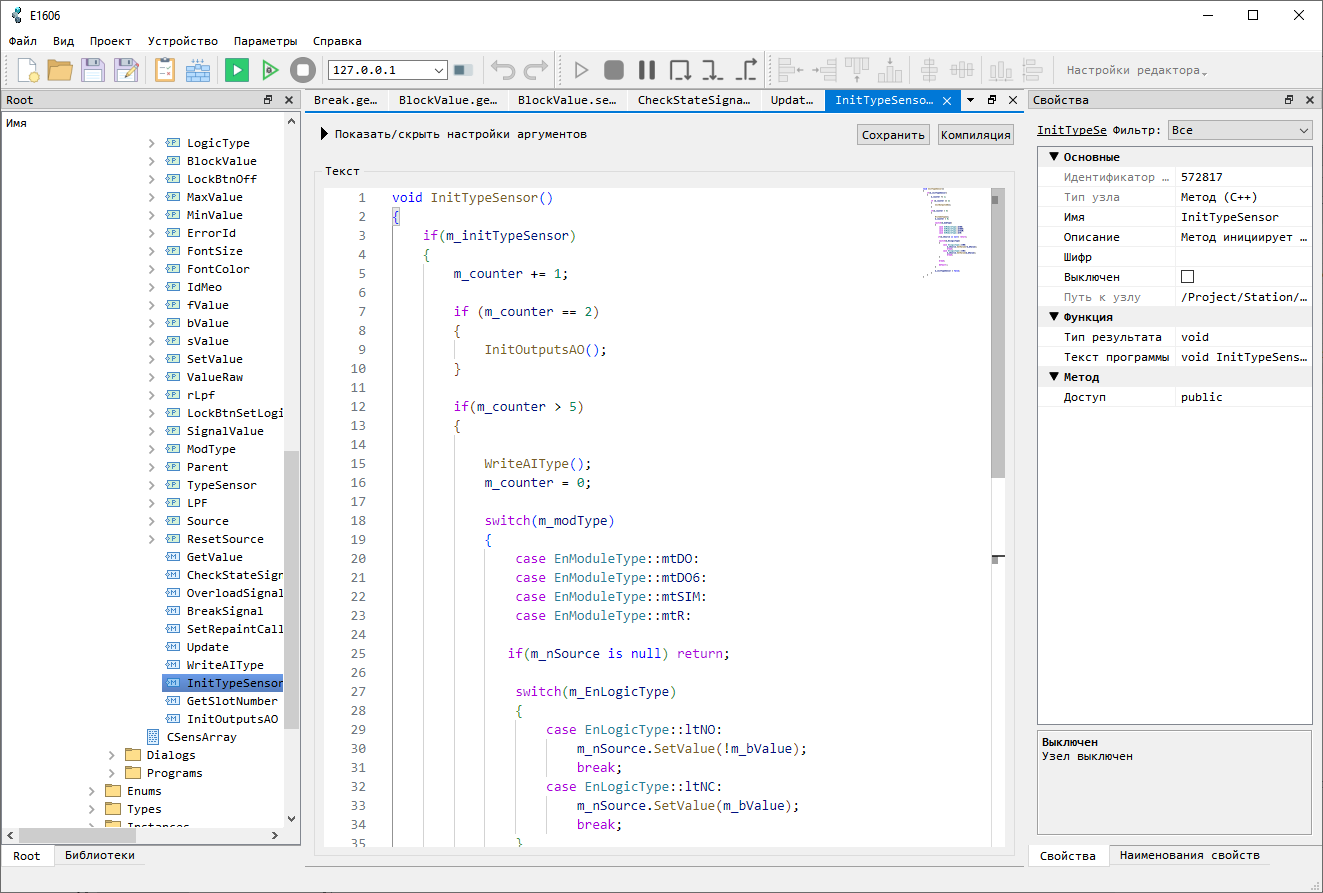
Task: Click the gray debugger Stop square icon
Action: 614,70
